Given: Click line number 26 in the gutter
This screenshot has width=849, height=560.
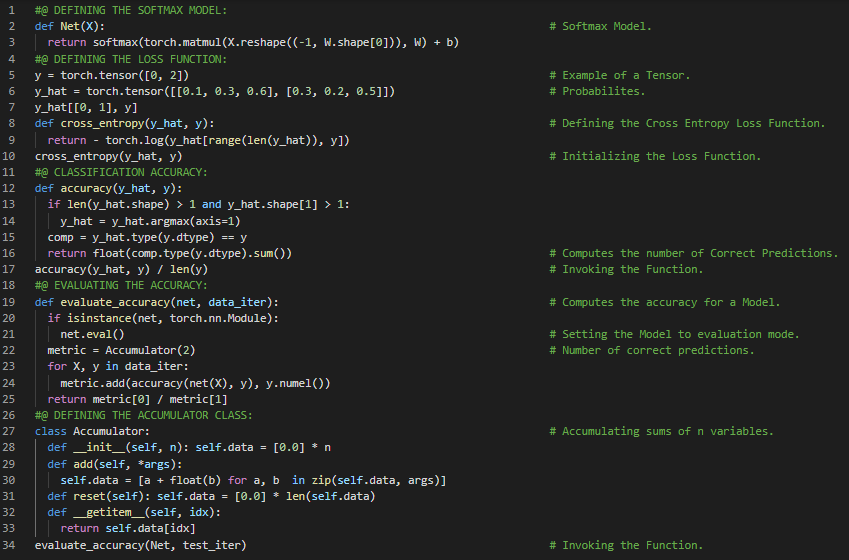Looking at the screenshot, I should (11, 415).
